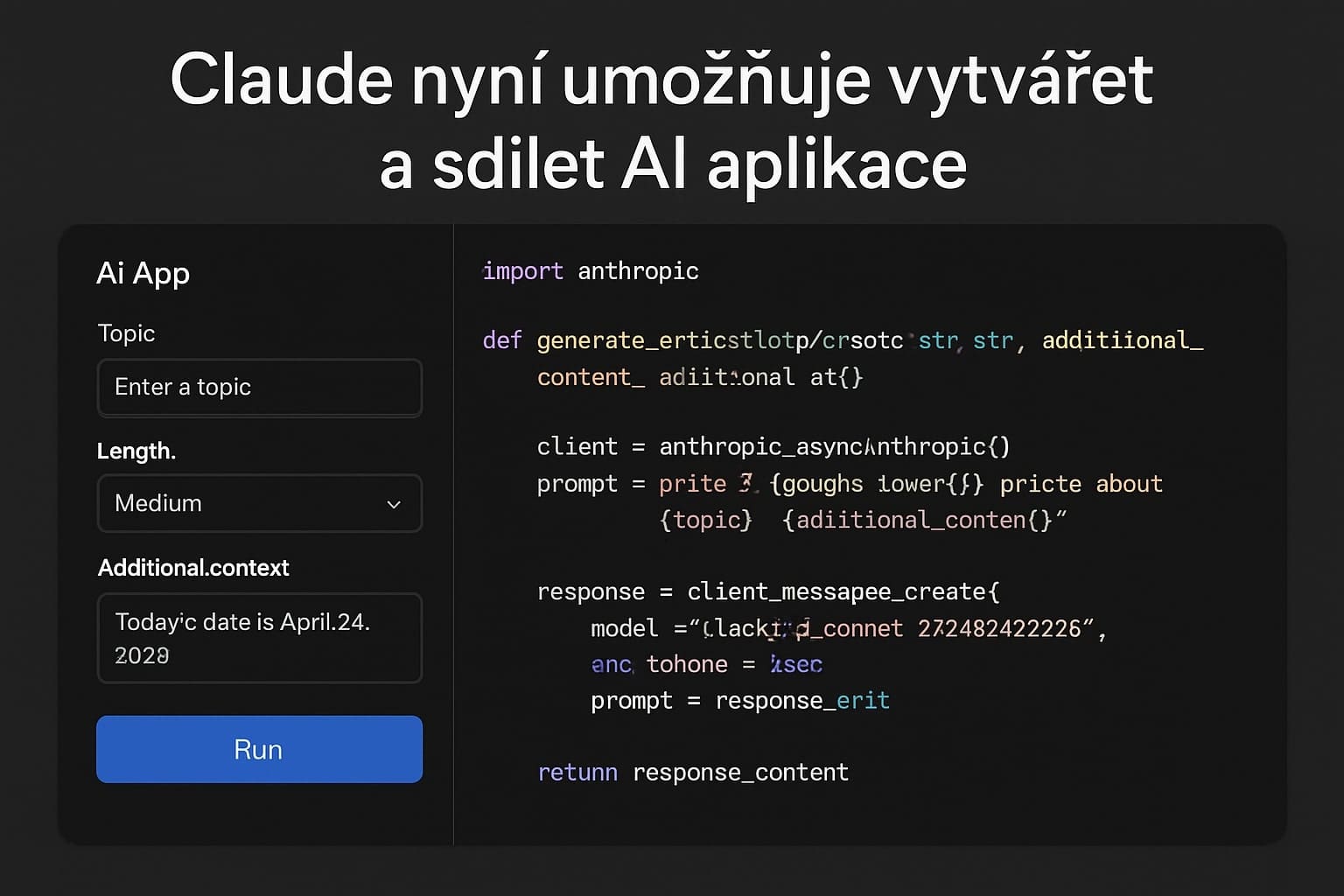Open the Length dropdown showing 'Medium'
Screen dimensions: 1344x896
[259, 503]
